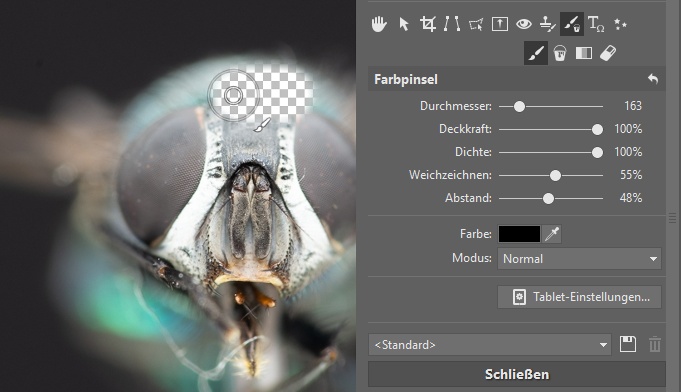Expand the <Standard> preset dropdown
Screen dimensions: 681x392
pyautogui.click(x=490, y=345)
